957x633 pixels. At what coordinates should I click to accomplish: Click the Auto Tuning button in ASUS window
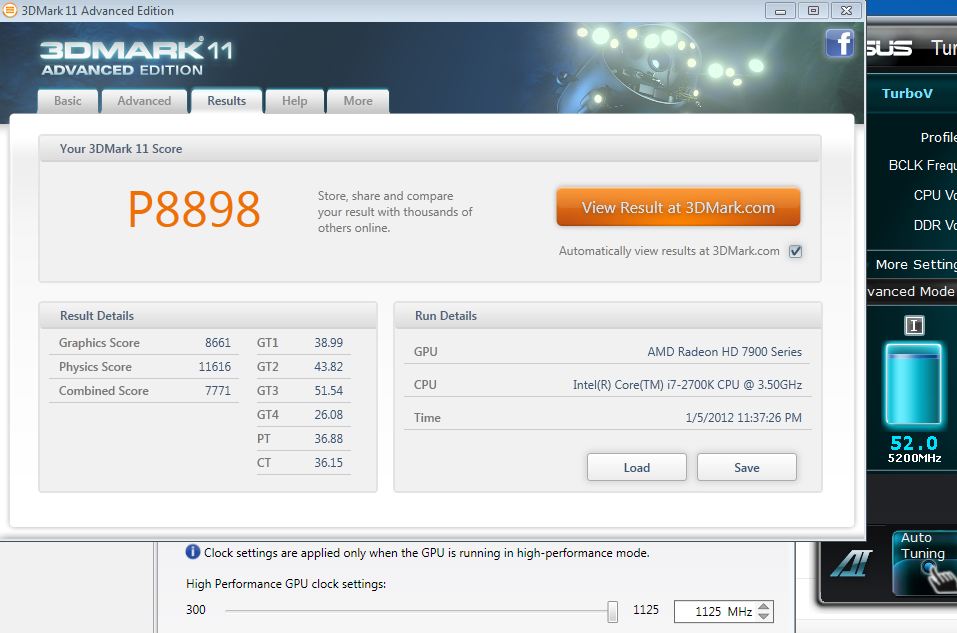[924, 562]
